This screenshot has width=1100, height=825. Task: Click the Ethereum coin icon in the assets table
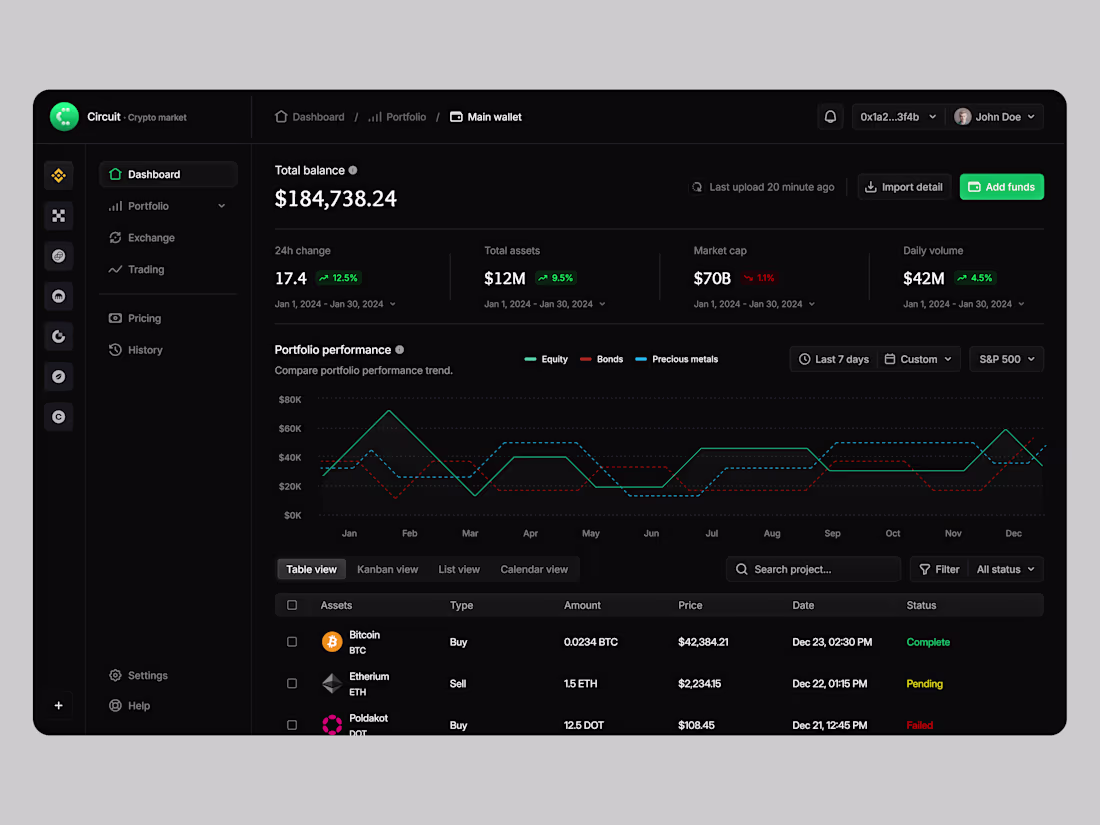tap(332, 683)
